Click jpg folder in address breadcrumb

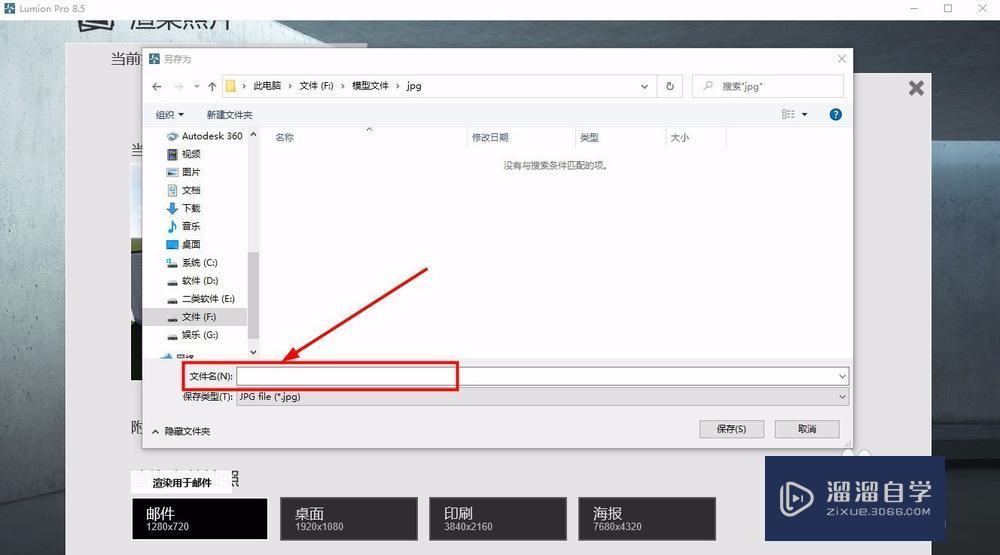pos(414,85)
